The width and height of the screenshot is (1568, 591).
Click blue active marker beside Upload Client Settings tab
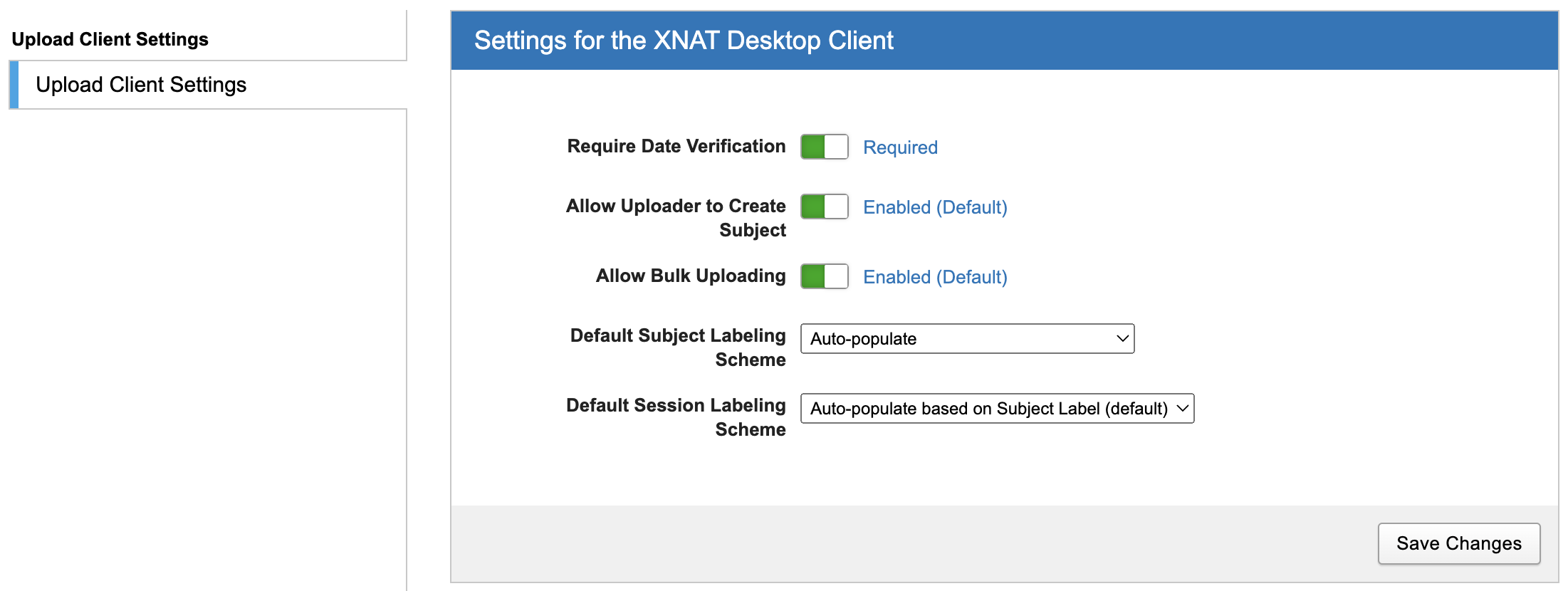pyautogui.click(x=14, y=85)
